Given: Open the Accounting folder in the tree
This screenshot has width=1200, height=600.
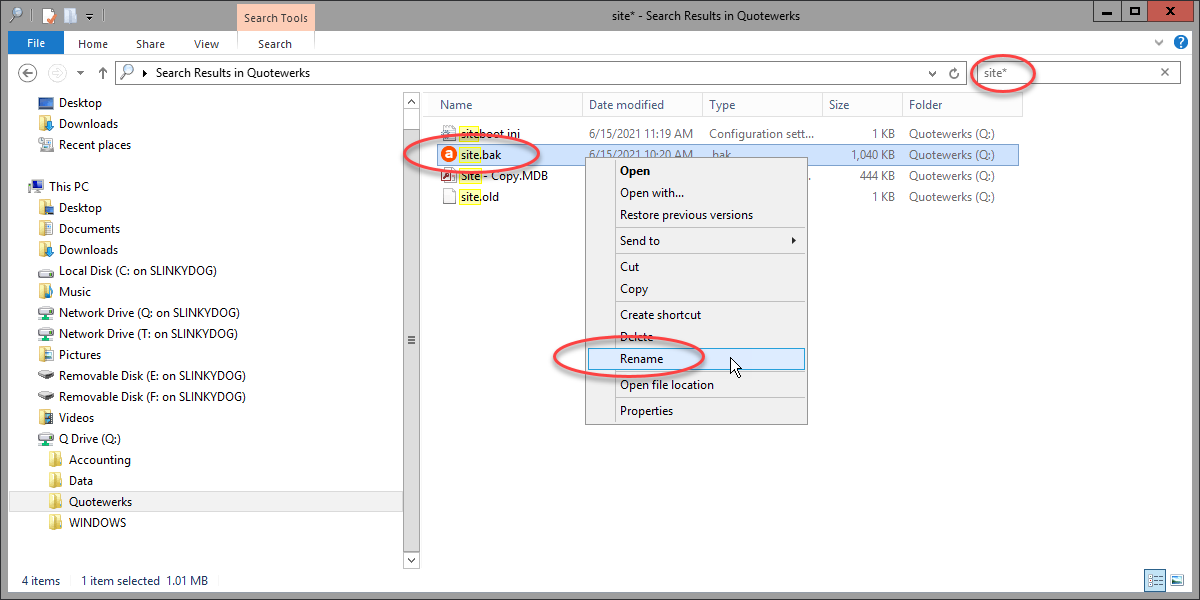Looking at the screenshot, I should [x=99, y=460].
